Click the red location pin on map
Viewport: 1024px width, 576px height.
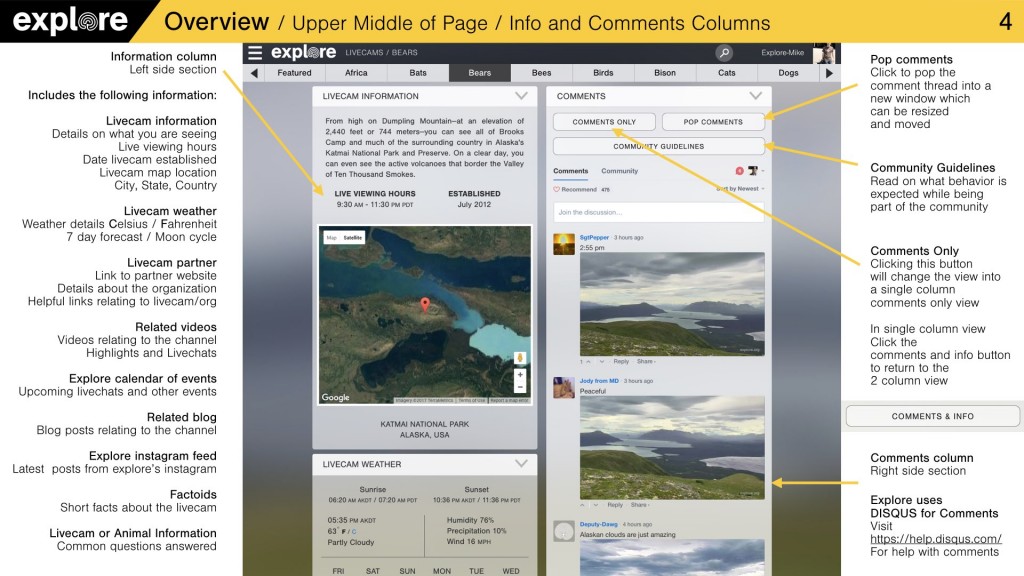click(424, 305)
